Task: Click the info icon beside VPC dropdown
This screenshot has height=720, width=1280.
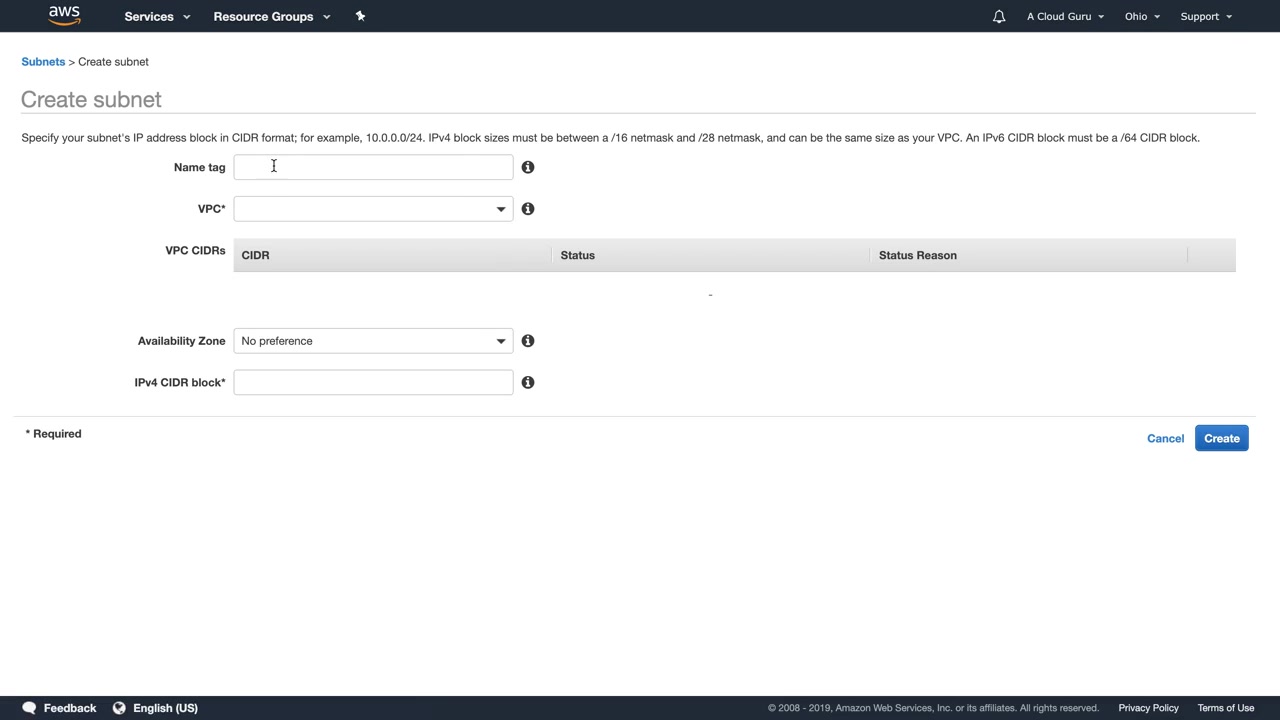Action: (x=528, y=209)
